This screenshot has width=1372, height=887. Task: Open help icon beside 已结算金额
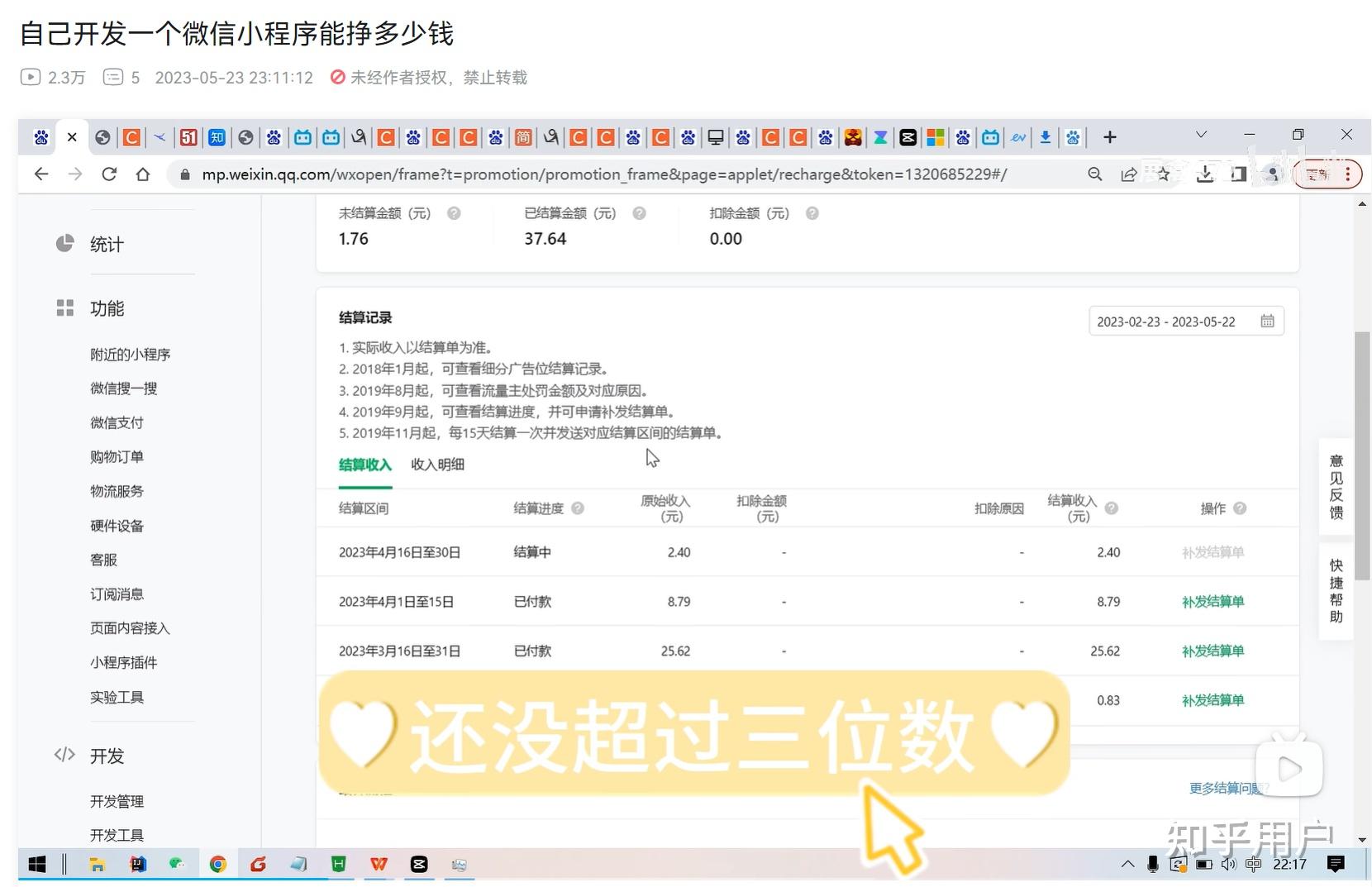pyautogui.click(x=639, y=213)
